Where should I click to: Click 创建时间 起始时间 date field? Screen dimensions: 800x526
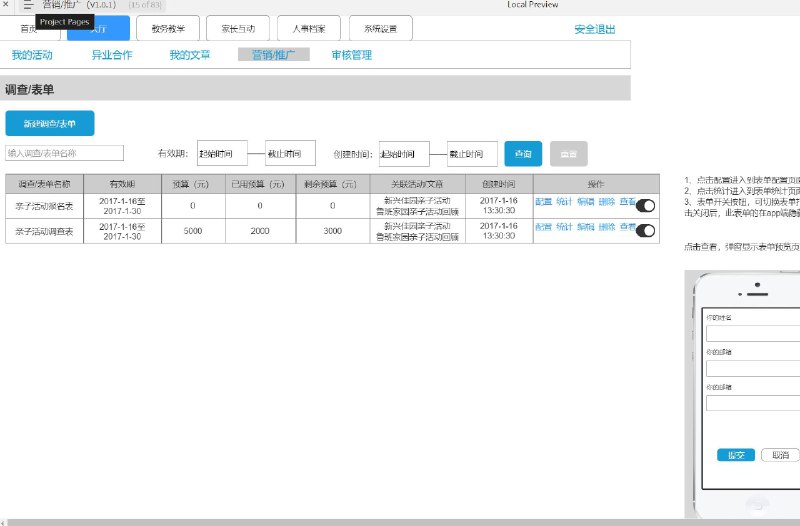404,154
